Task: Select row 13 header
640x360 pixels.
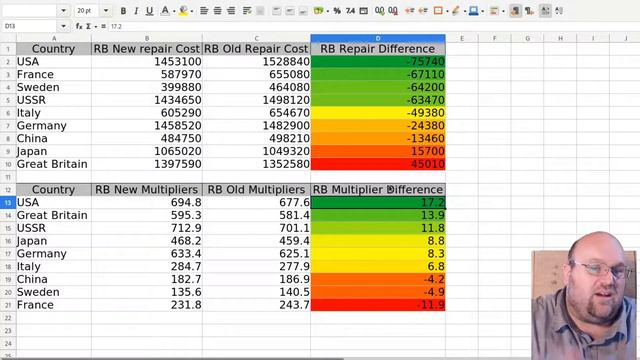Action: tap(8, 202)
